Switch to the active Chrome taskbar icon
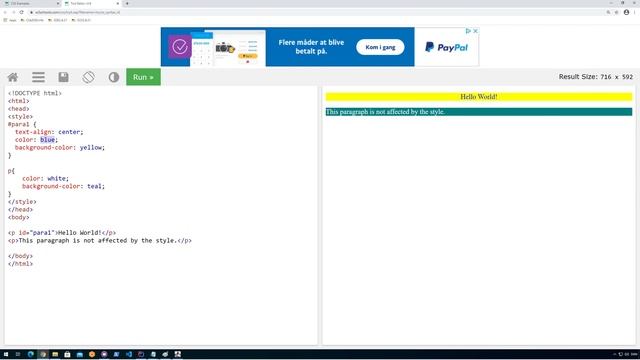 [43, 354]
